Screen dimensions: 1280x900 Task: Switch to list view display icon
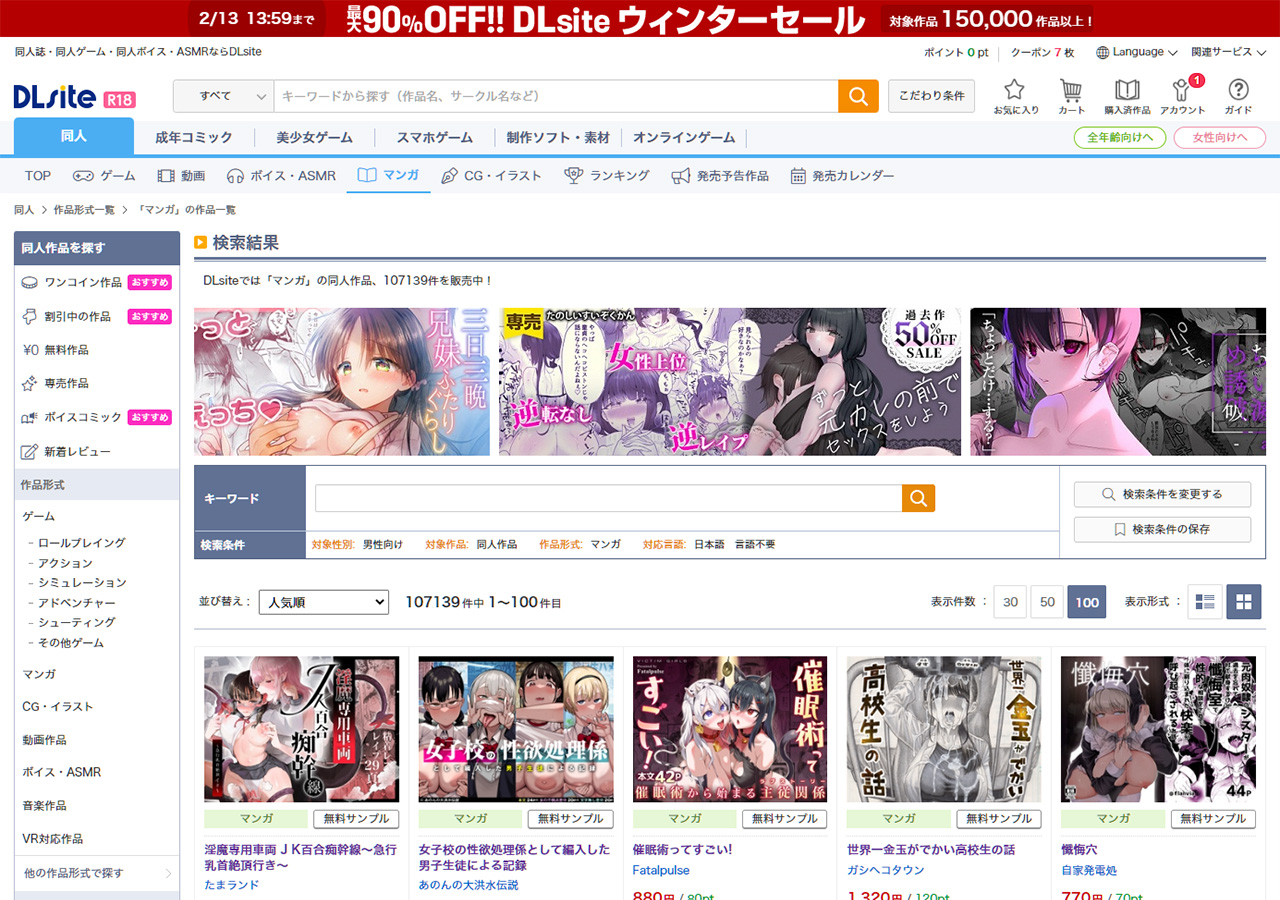[x=1205, y=602]
